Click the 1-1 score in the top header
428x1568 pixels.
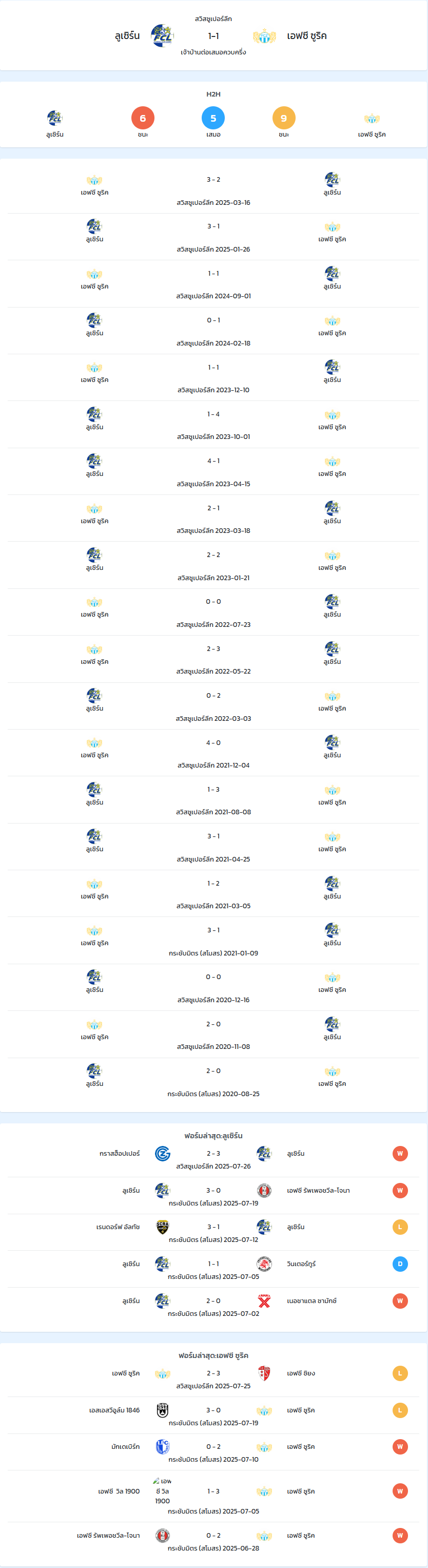click(x=213, y=36)
